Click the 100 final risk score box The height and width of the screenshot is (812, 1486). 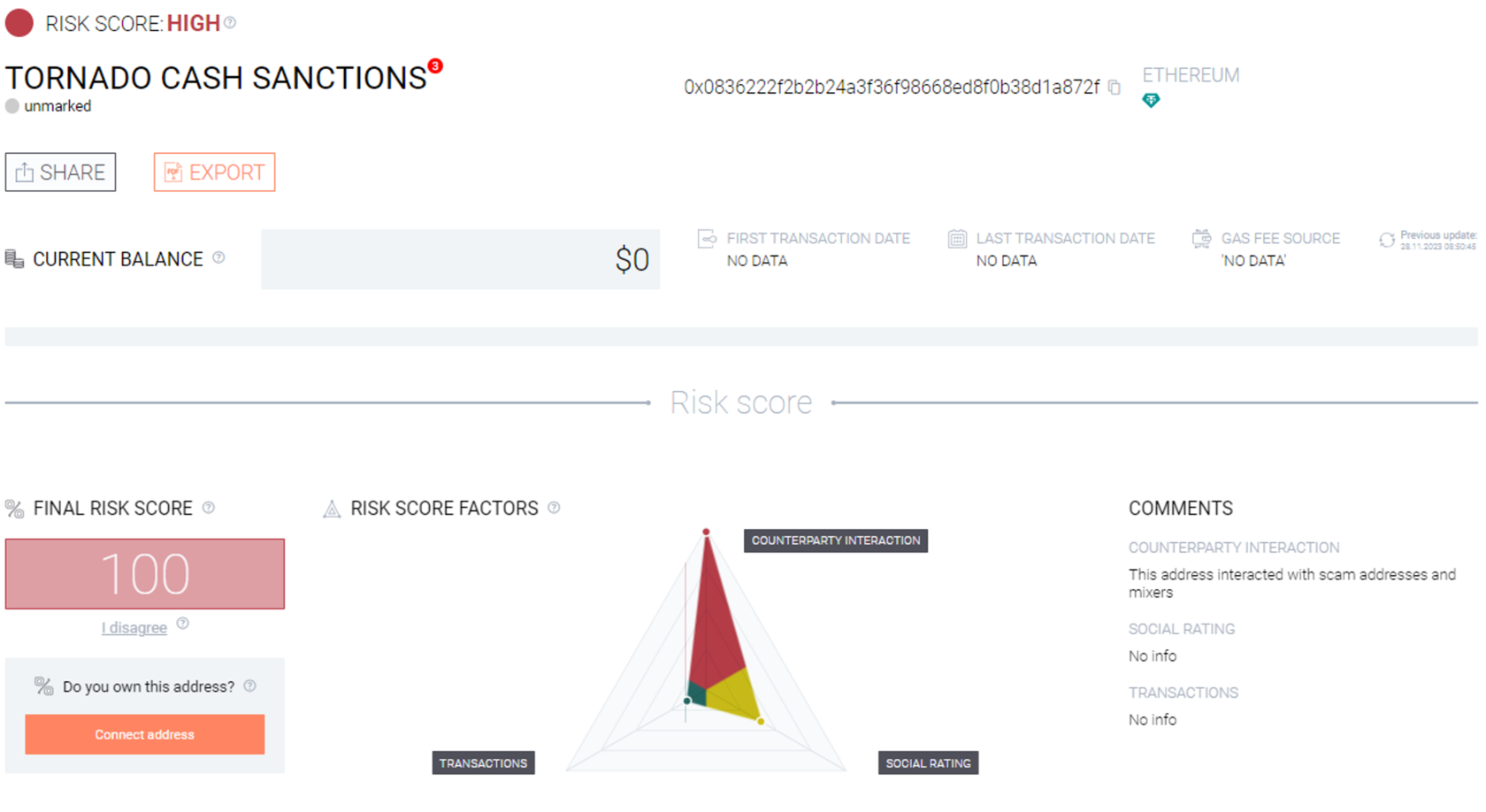point(145,574)
